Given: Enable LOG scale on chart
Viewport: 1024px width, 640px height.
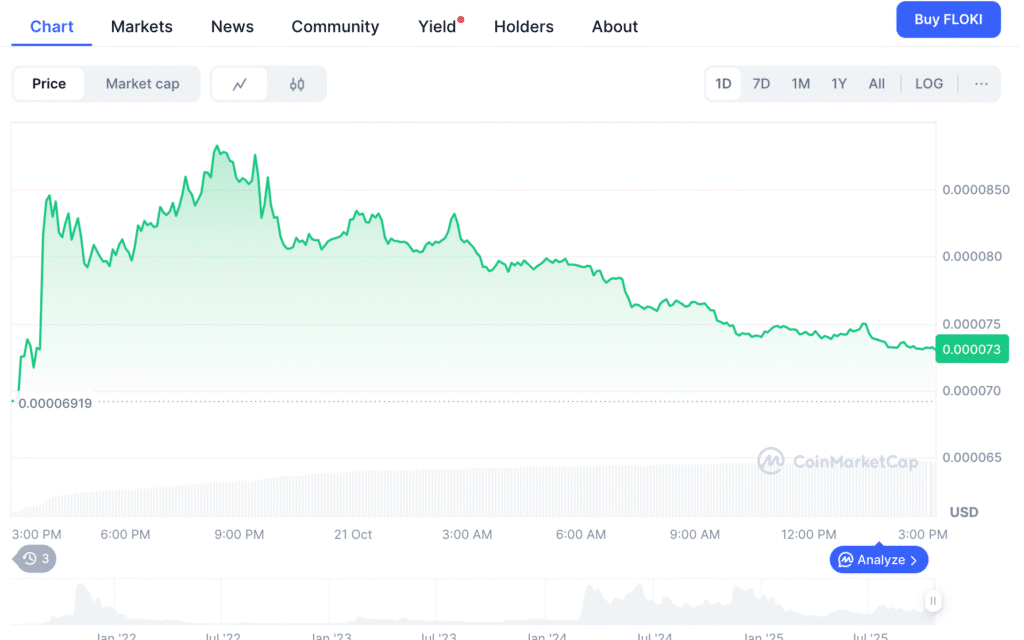Looking at the screenshot, I should tap(928, 84).
